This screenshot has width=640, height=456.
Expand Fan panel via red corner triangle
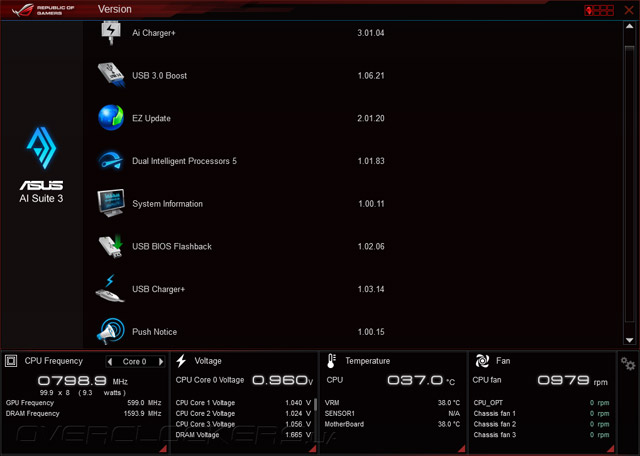coord(611,449)
